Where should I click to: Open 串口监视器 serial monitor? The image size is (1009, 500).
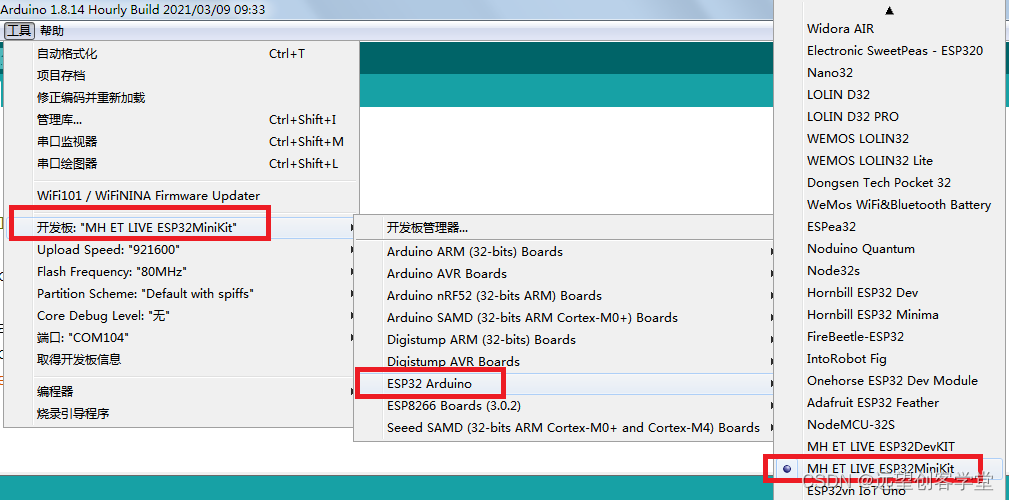(181, 142)
